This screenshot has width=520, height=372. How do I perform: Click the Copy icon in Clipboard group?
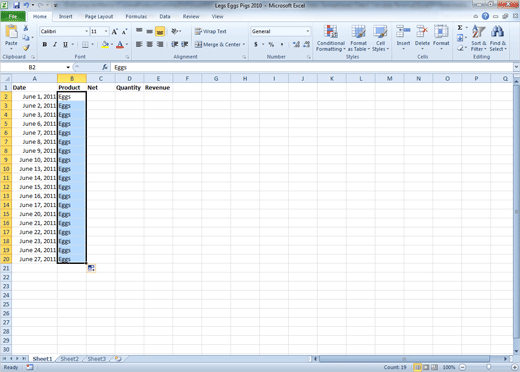pyautogui.click(x=26, y=37)
